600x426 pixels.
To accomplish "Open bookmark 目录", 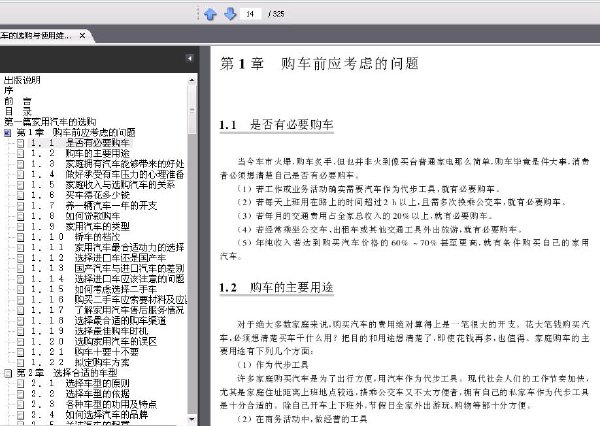I will [18, 112].
